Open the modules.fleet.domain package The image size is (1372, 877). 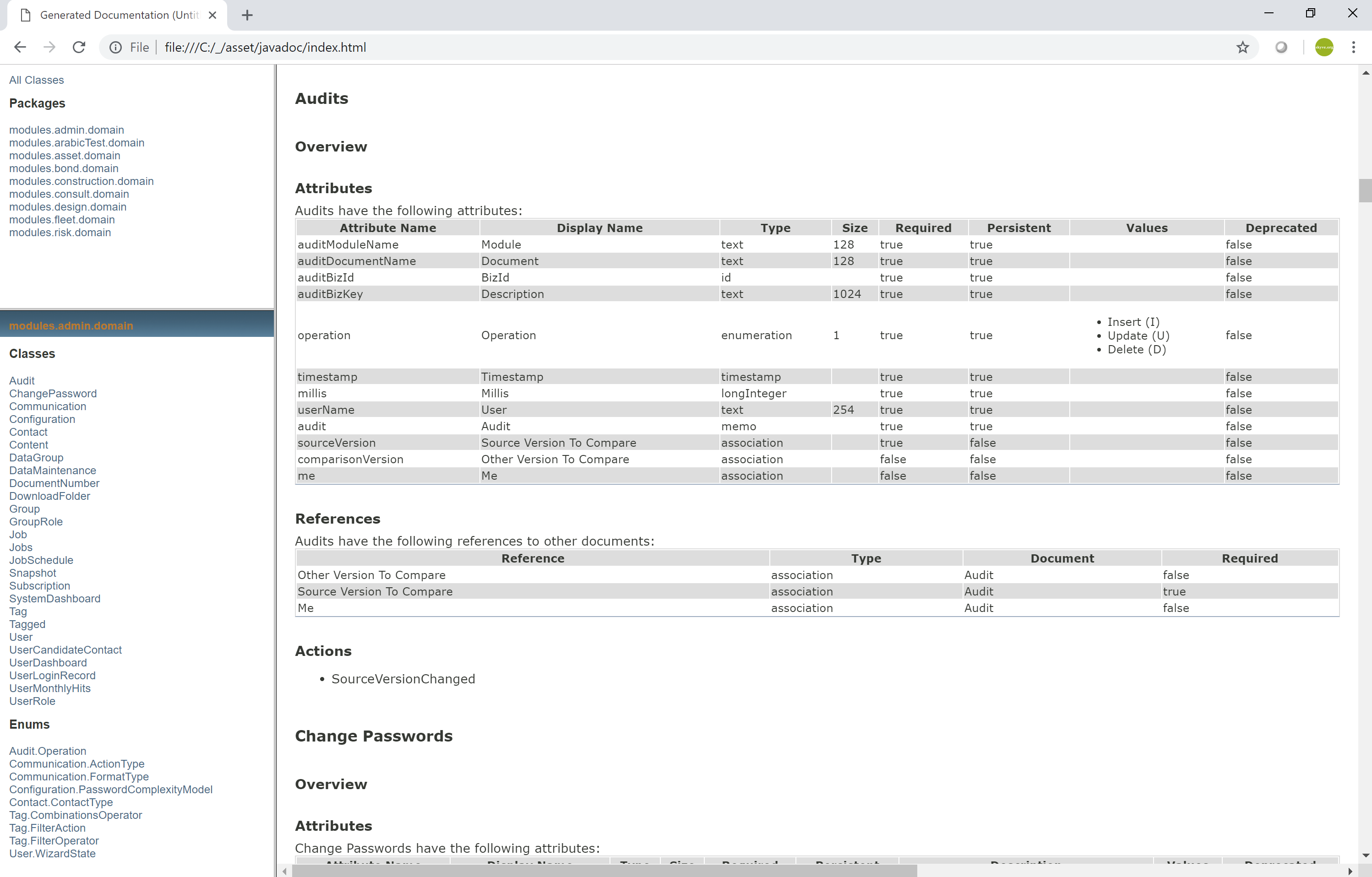pyautogui.click(x=62, y=220)
